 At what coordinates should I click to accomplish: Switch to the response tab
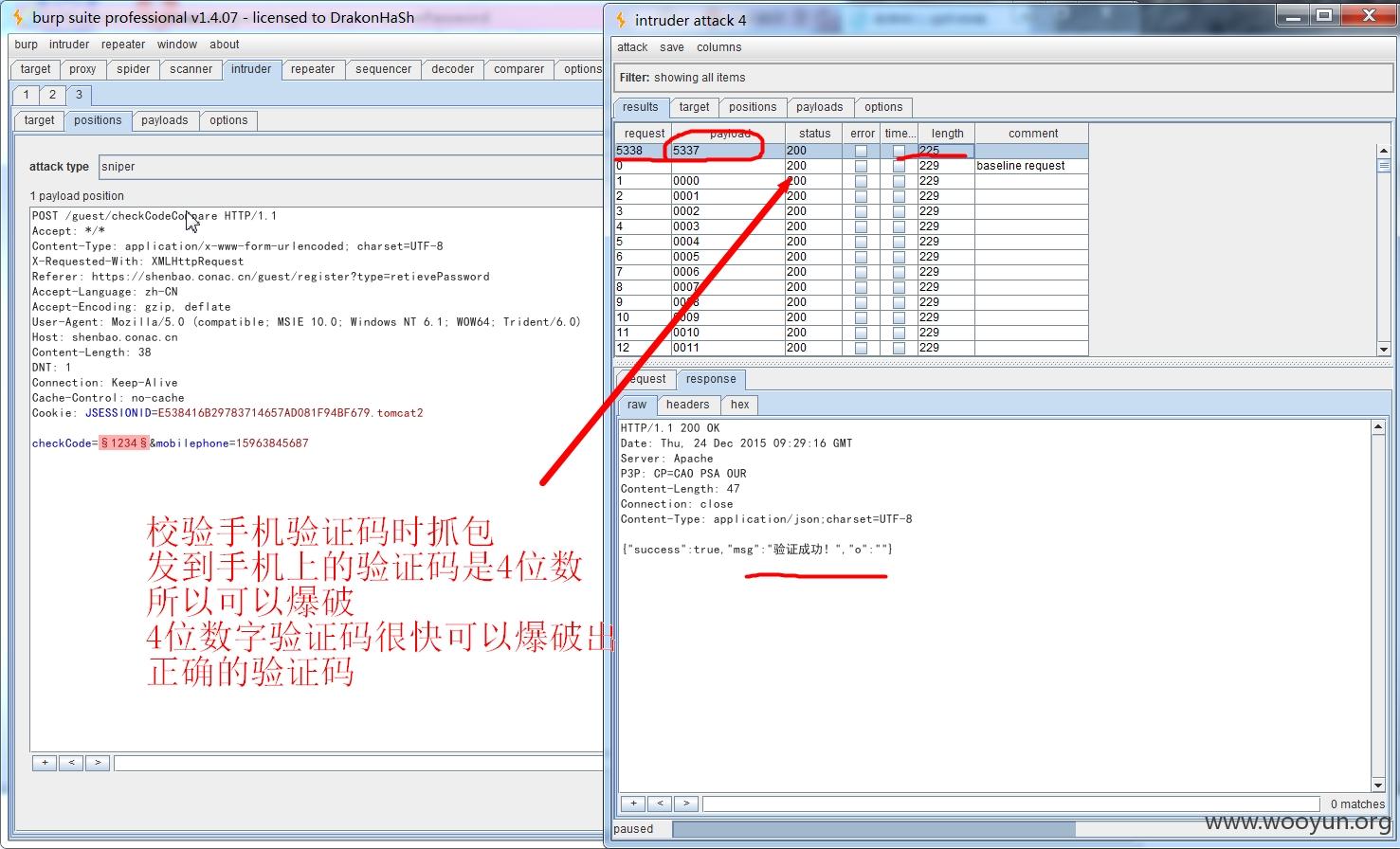click(711, 379)
